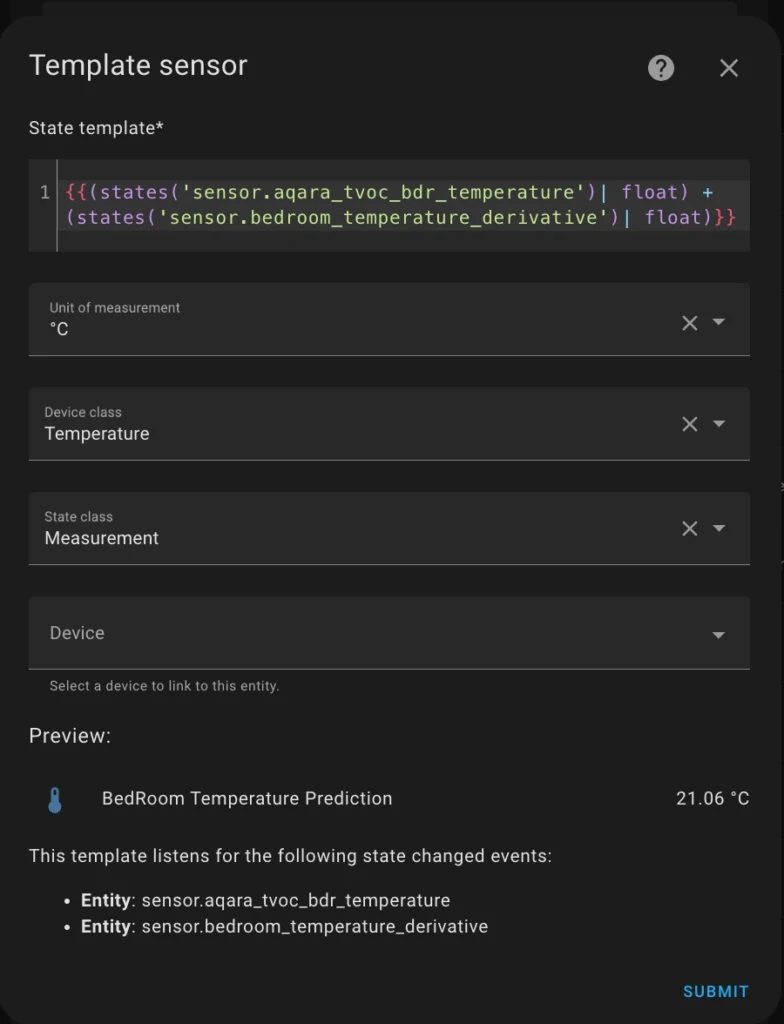Clear the State class Measurement selection
This screenshot has width=784, height=1024.
pyautogui.click(x=689, y=529)
